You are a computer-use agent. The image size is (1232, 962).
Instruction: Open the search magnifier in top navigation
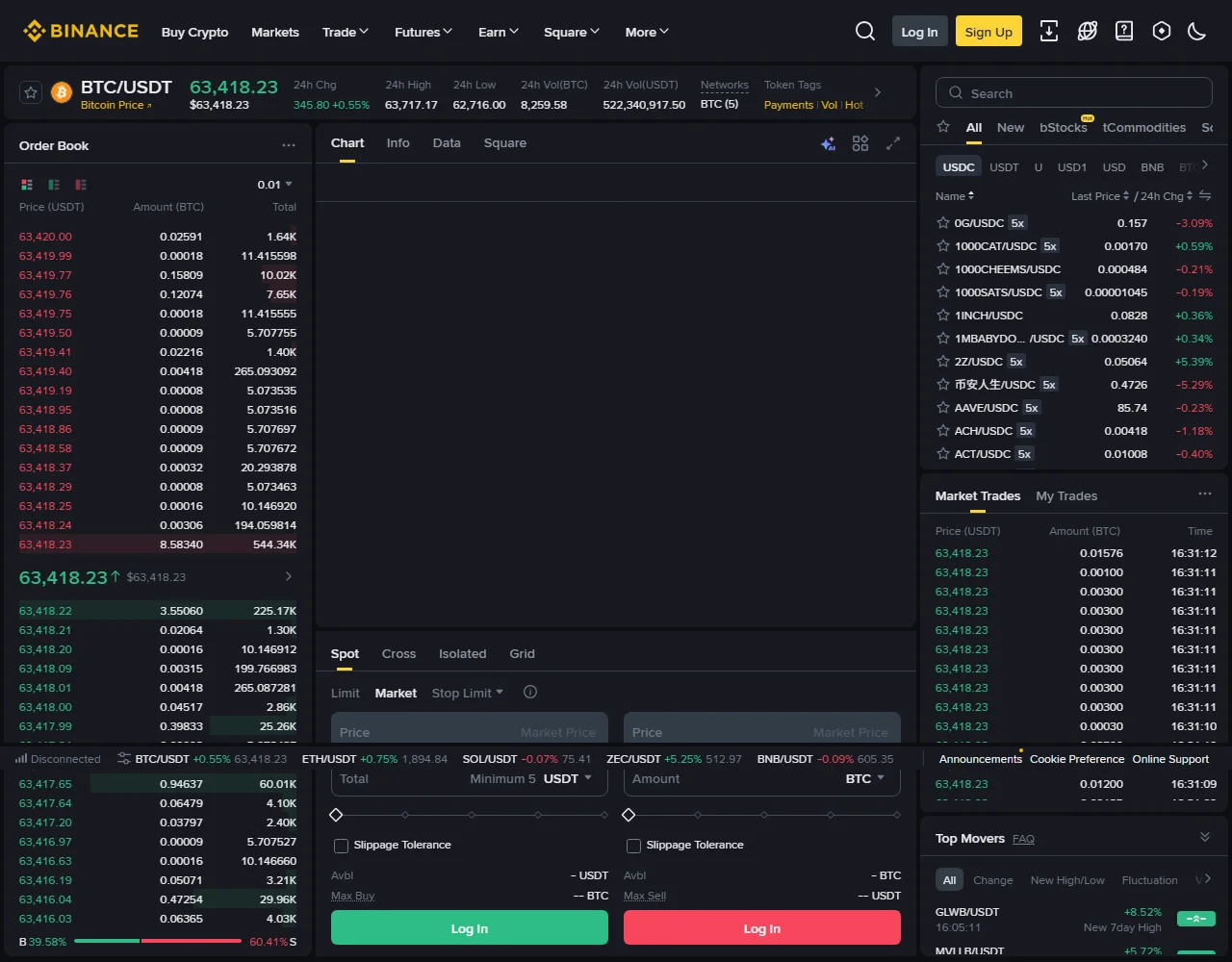click(865, 32)
